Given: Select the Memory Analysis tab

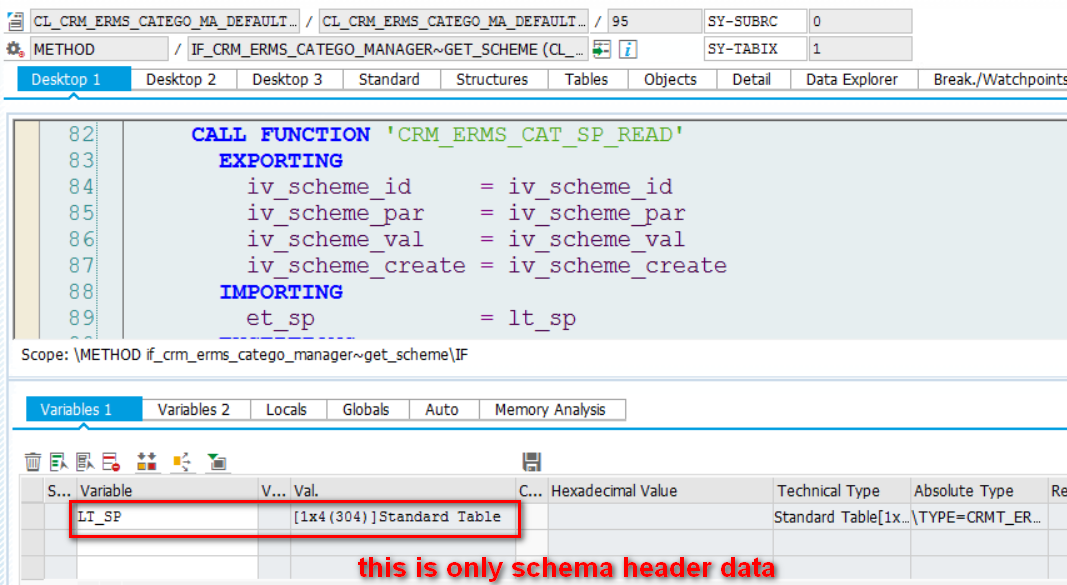Looking at the screenshot, I should click(551, 410).
